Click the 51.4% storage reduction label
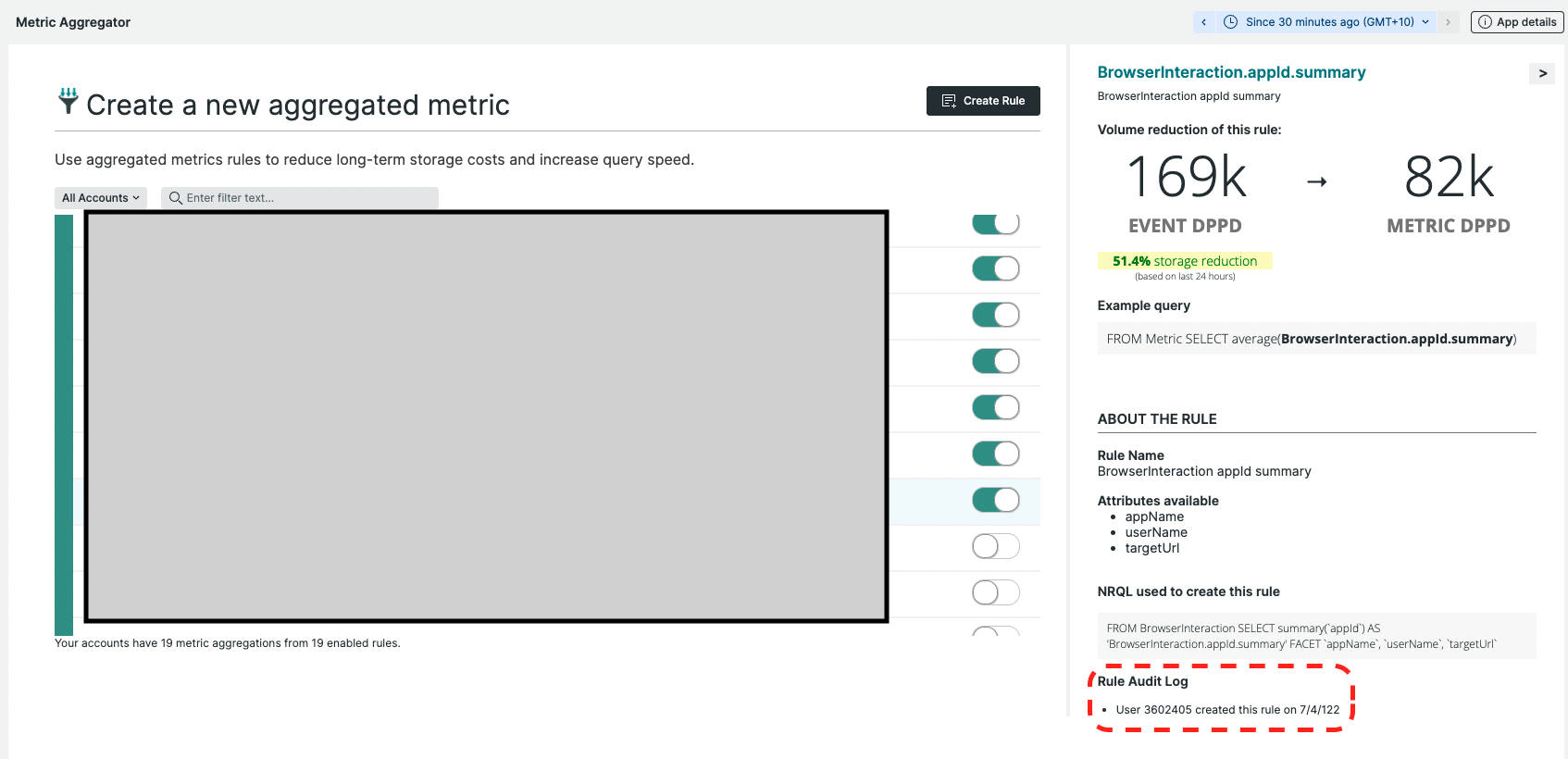This screenshot has width=1568, height=759. pyautogui.click(x=1185, y=261)
